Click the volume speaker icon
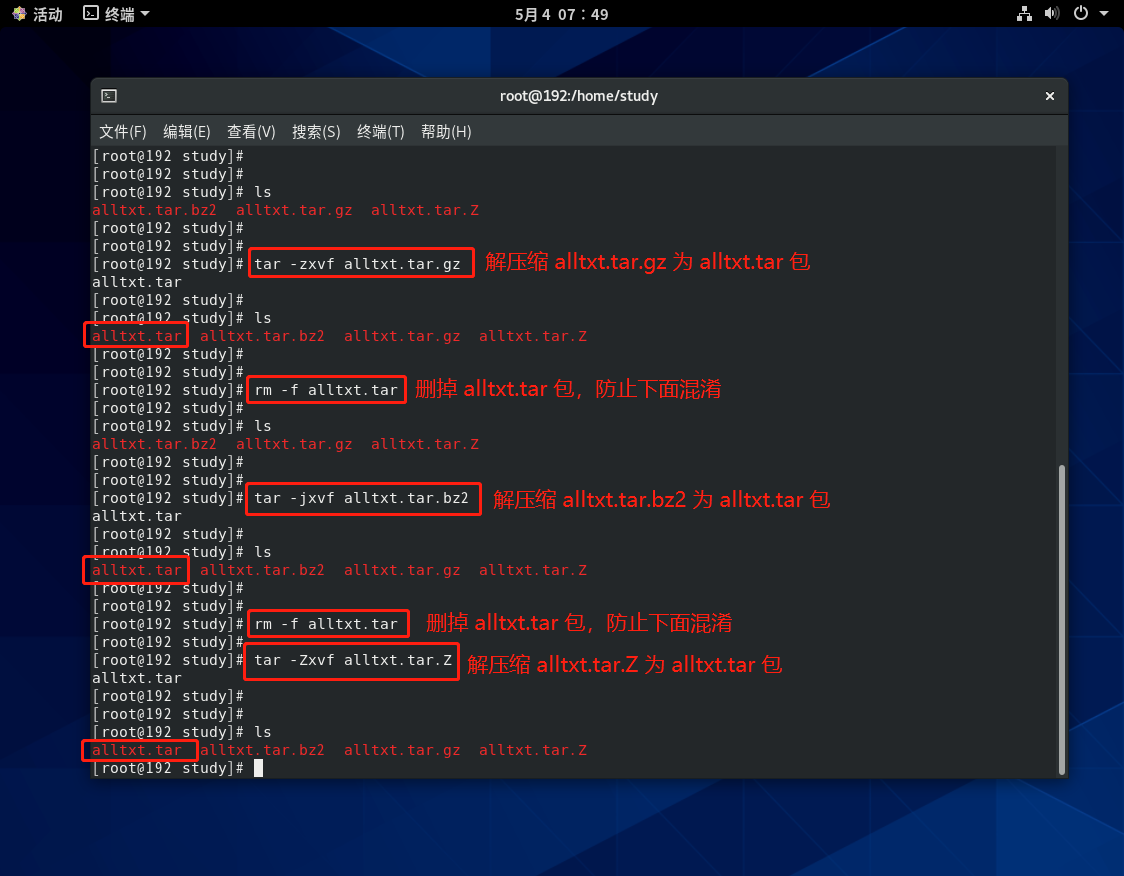This screenshot has width=1124, height=876. point(1051,14)
